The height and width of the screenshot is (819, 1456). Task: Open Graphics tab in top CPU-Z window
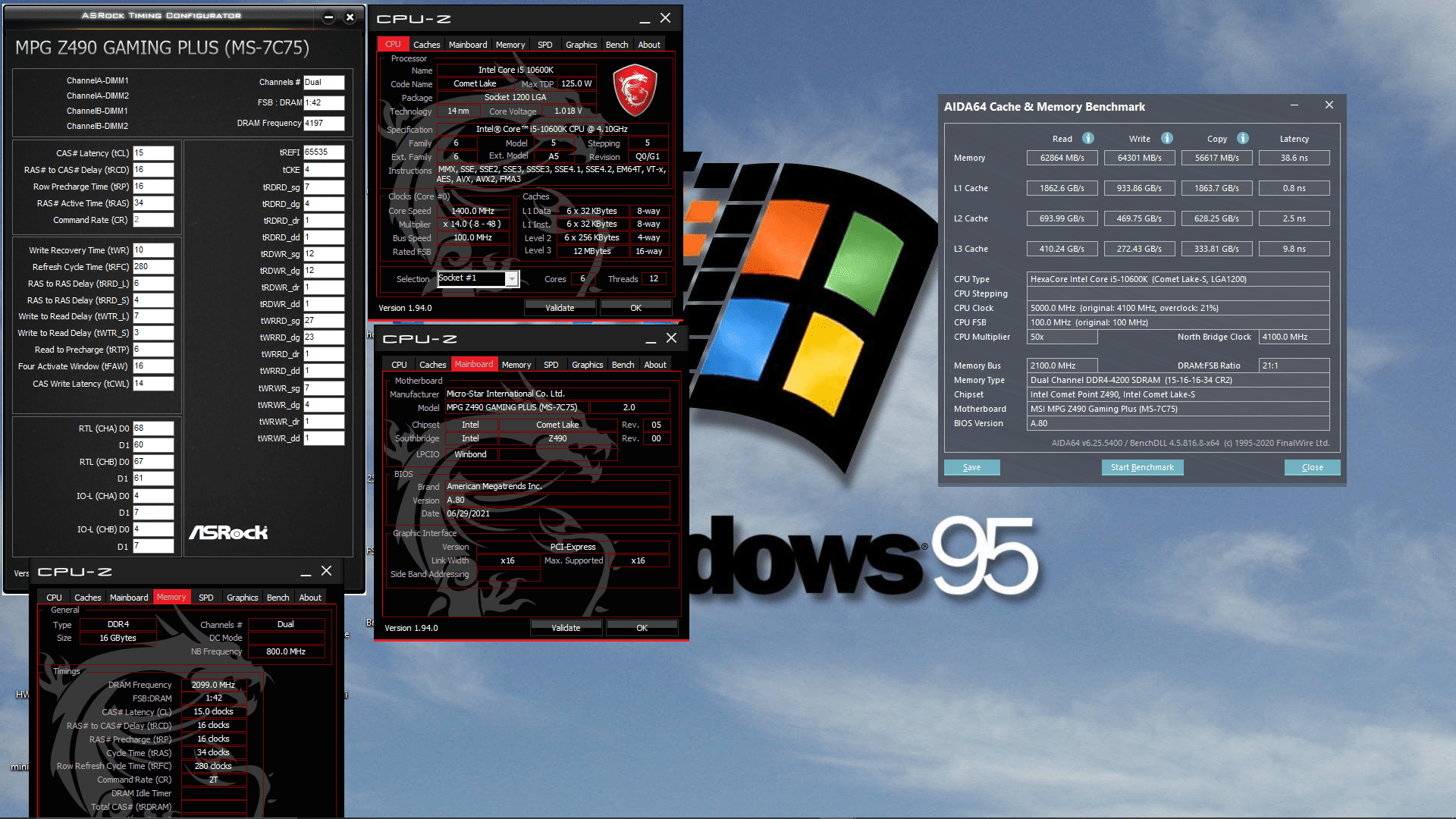[x=581, y=45]
